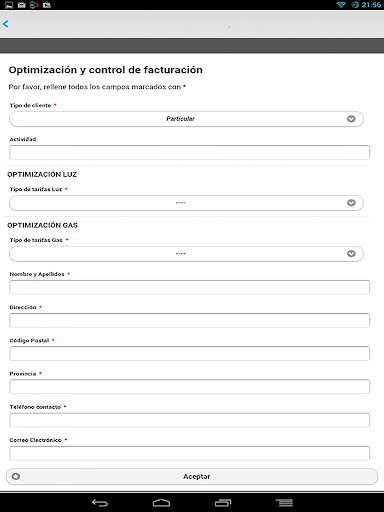Open Android back navigation button

pyautogui.click(x=100, y=502)
